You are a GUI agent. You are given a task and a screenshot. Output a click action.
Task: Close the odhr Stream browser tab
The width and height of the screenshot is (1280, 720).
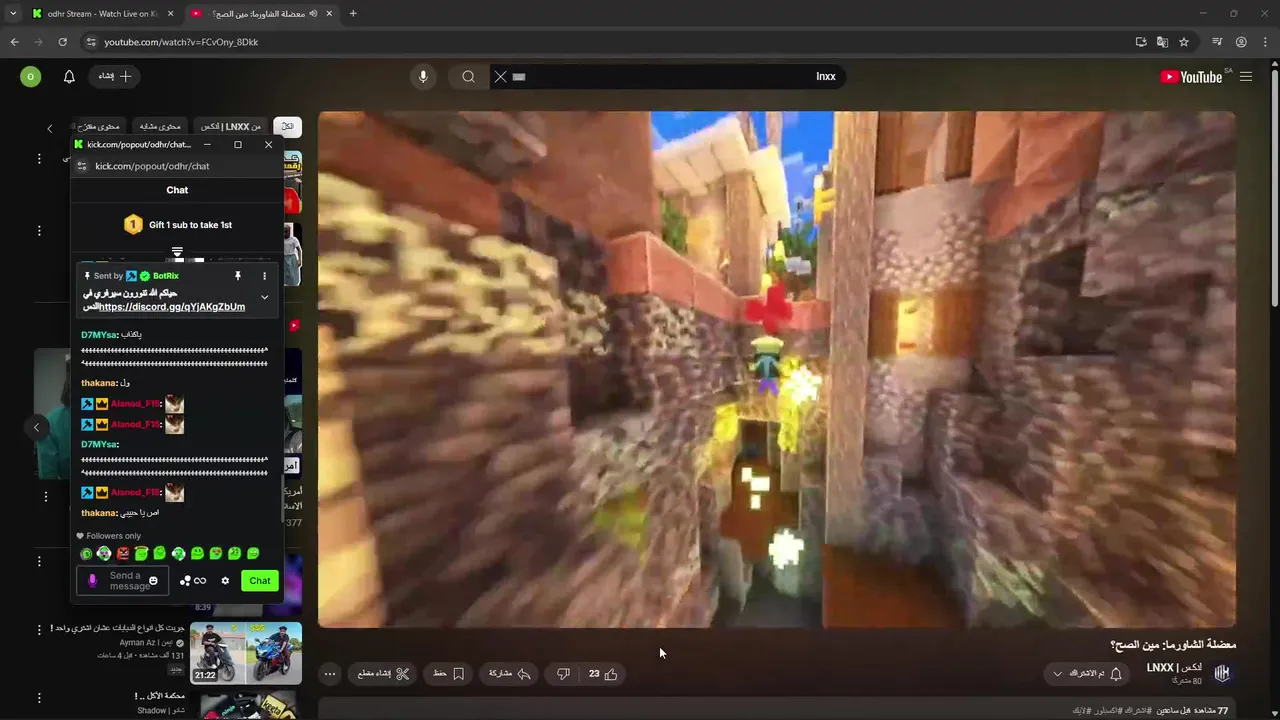pyautogui.click(x=170, y=14)
